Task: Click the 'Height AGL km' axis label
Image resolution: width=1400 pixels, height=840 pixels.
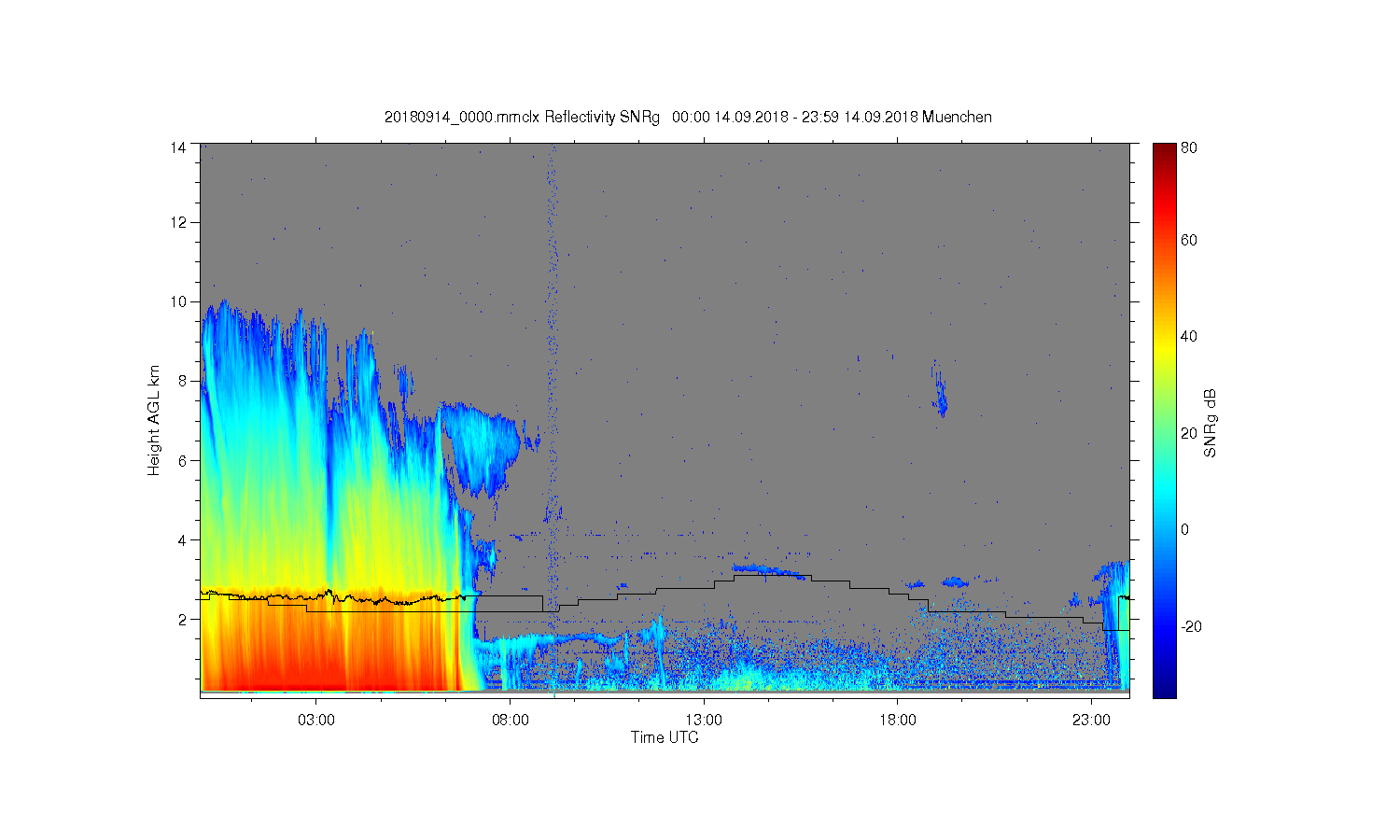Action: point(153,420)
